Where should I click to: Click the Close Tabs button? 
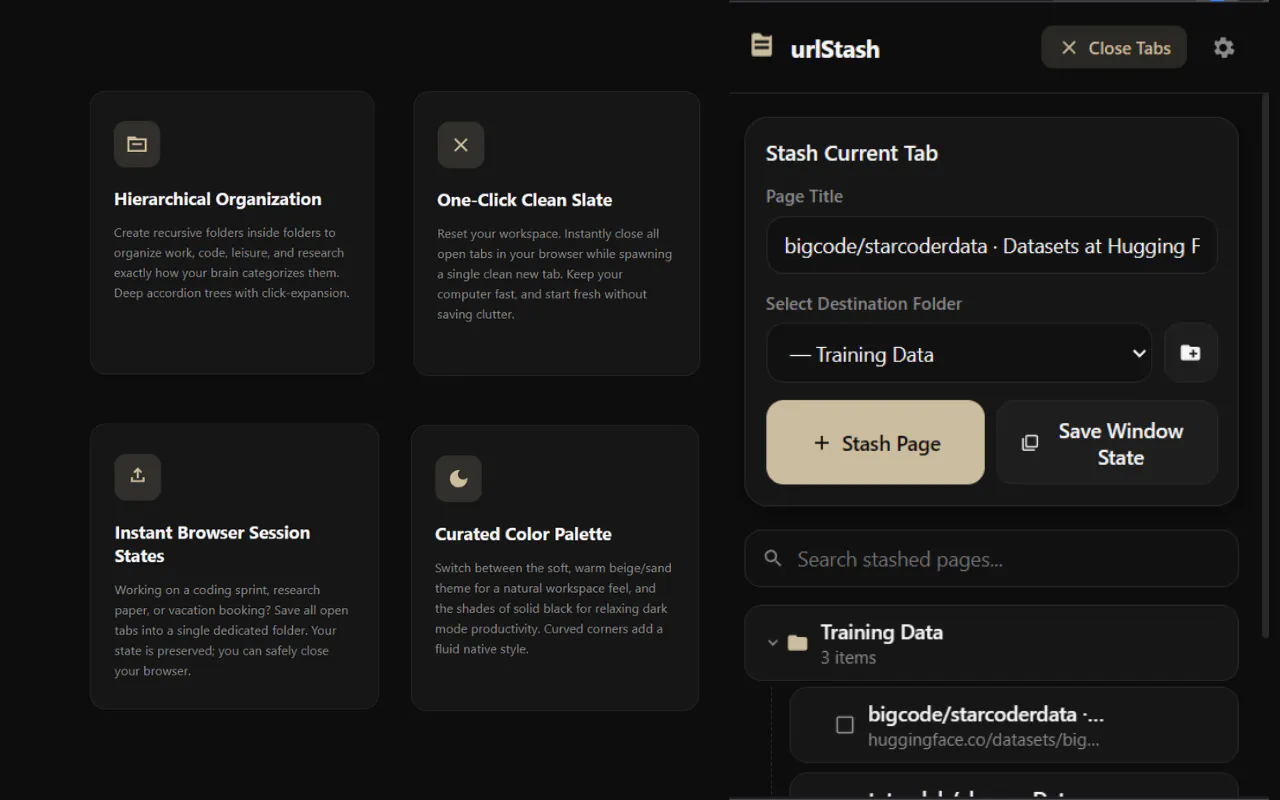coord(1114,48)
